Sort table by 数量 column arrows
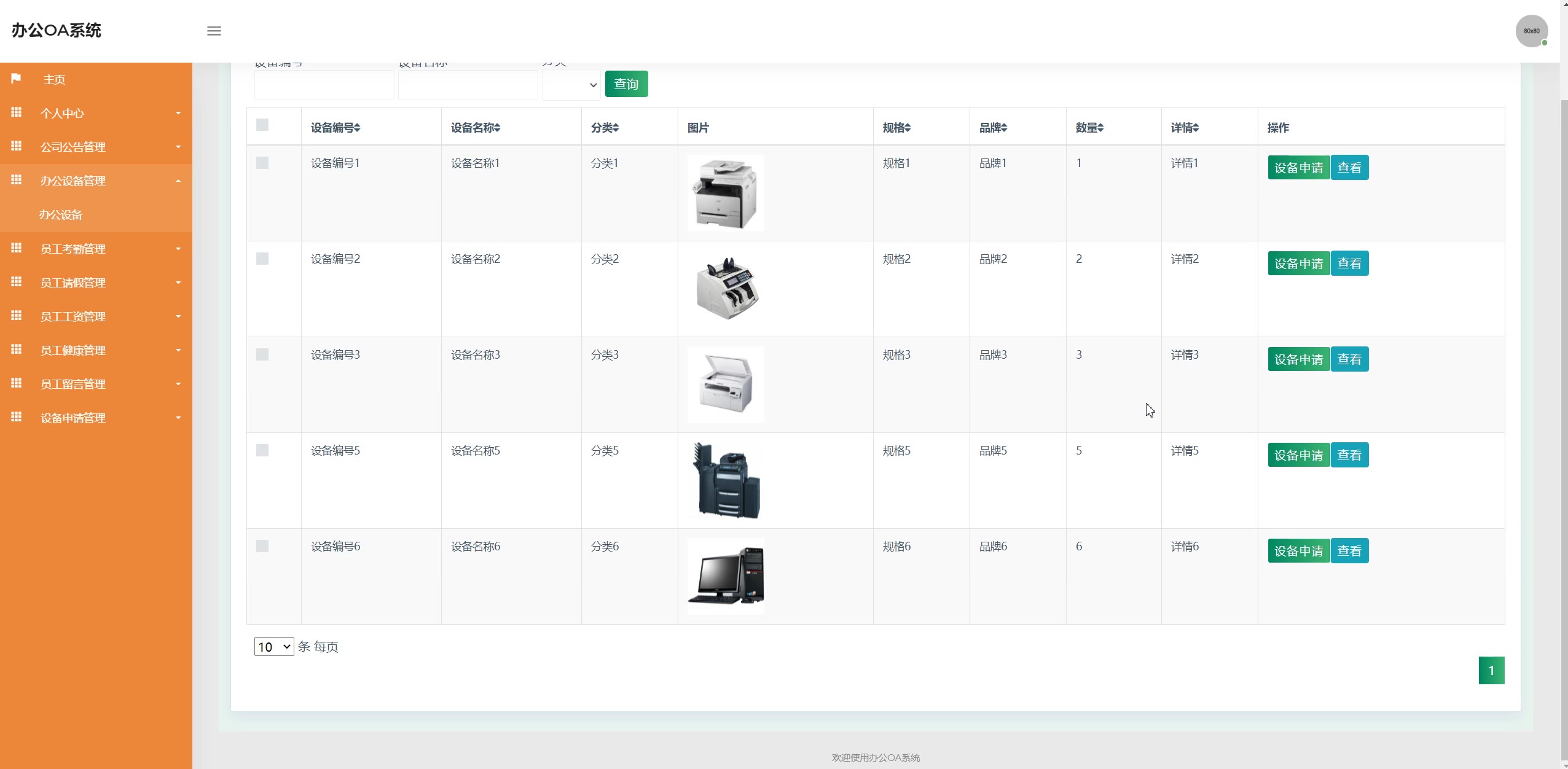The image size is (1568, 769). click(1100, 128)
